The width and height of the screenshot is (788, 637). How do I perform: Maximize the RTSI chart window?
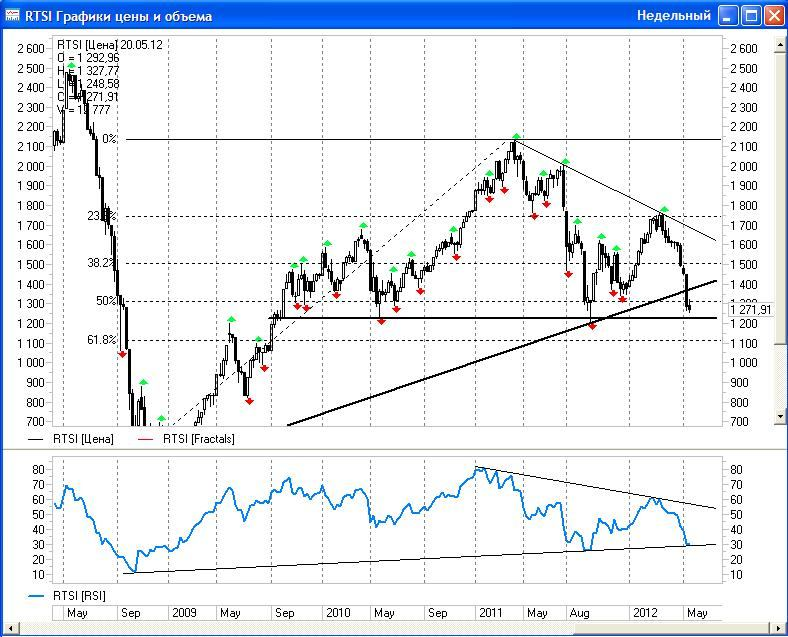(751, 16)
